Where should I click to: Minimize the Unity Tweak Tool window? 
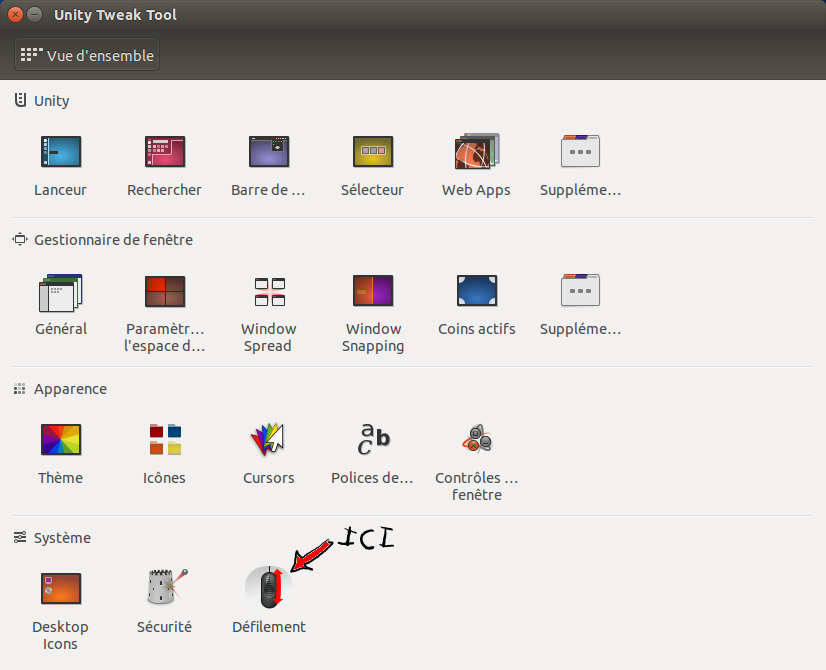tap(35, 15)
